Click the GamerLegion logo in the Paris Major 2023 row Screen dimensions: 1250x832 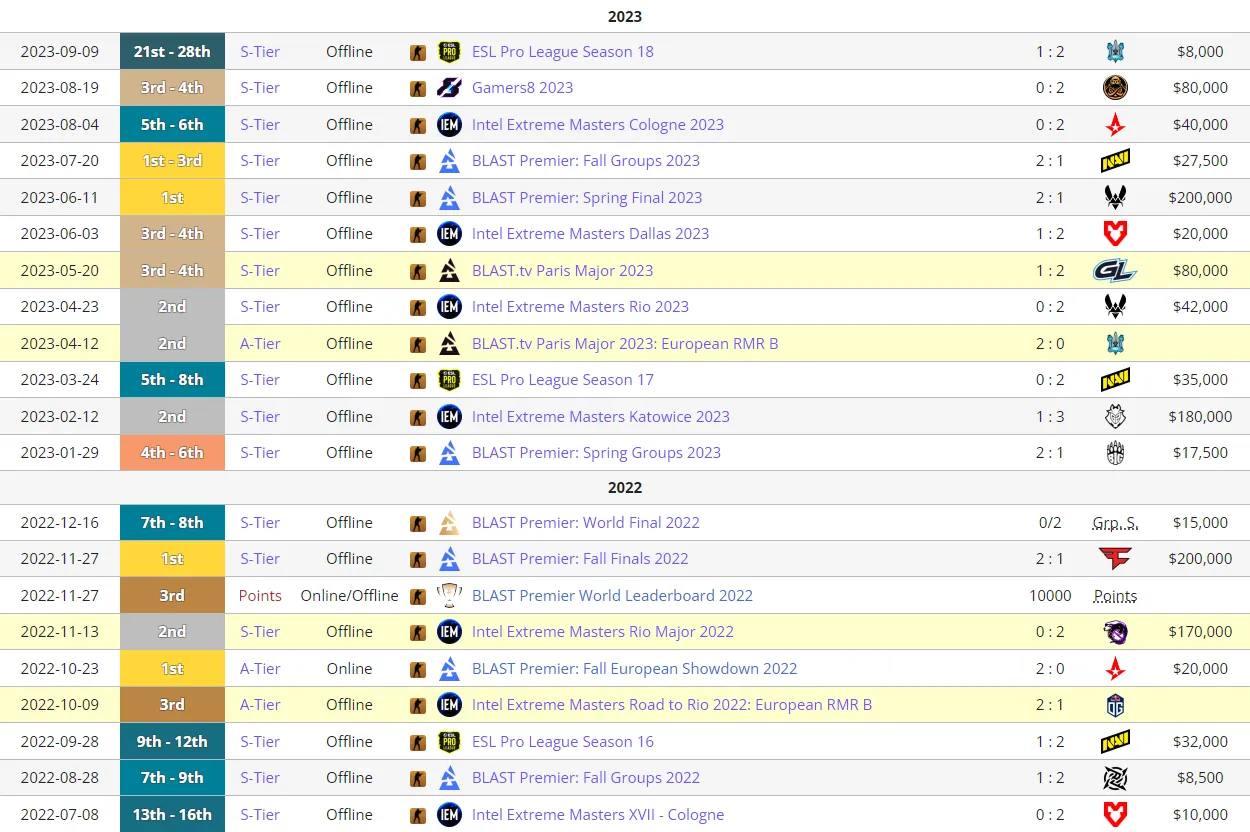click(1115, 270)
